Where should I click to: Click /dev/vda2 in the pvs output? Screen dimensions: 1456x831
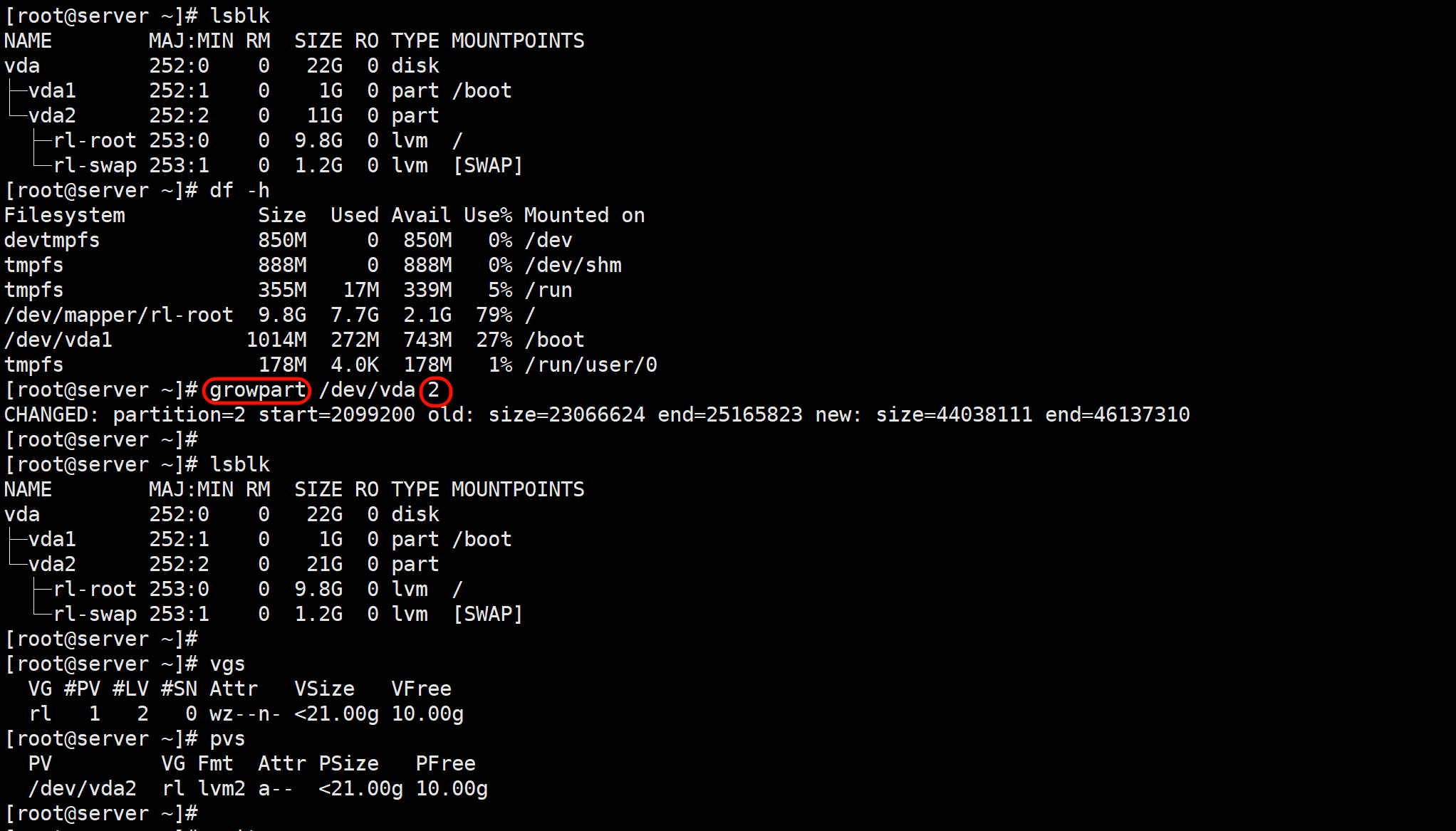(x=82, y=788)
